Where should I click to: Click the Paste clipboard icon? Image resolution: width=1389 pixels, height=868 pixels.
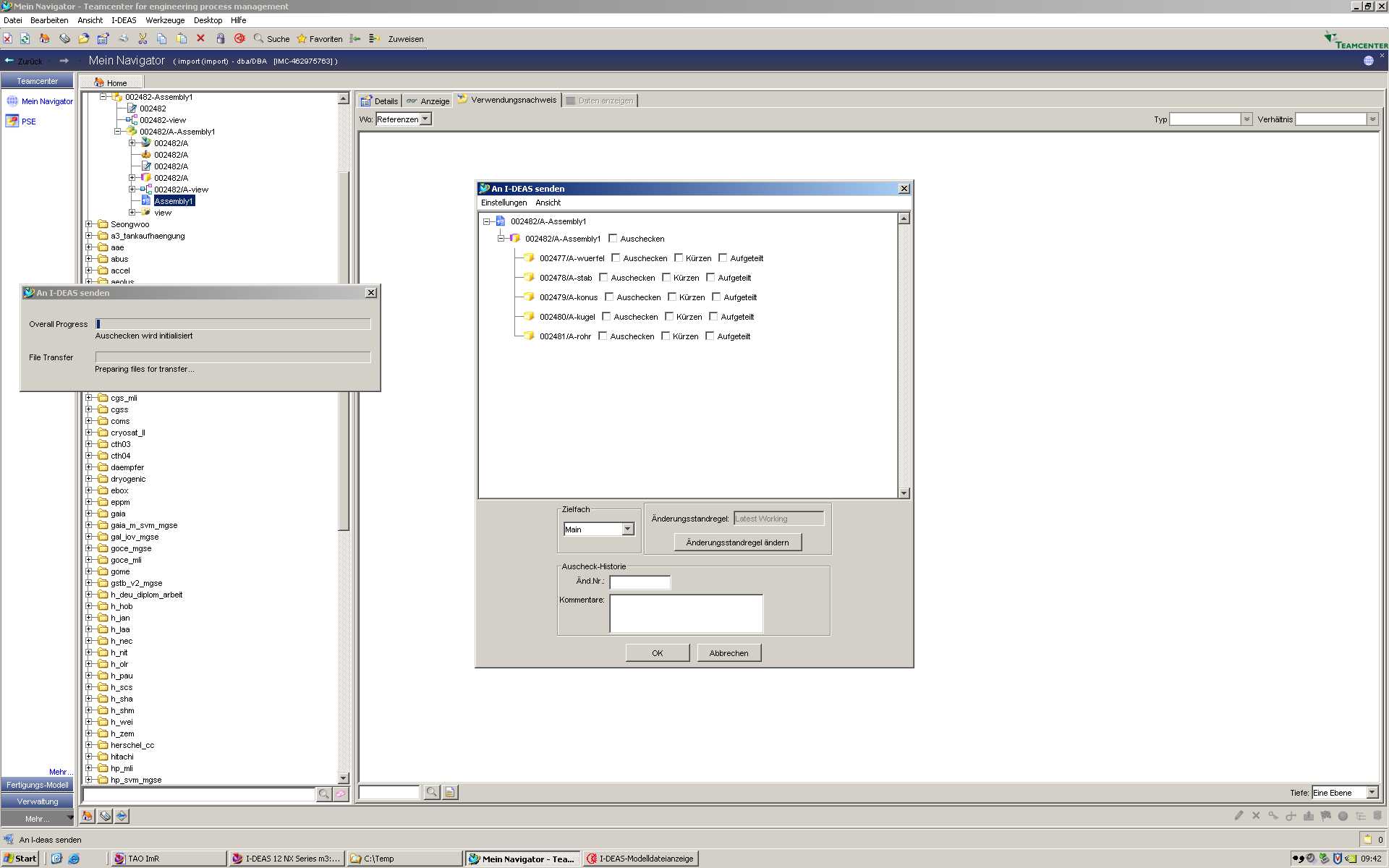pyautogui.click(x=181, y=39)
